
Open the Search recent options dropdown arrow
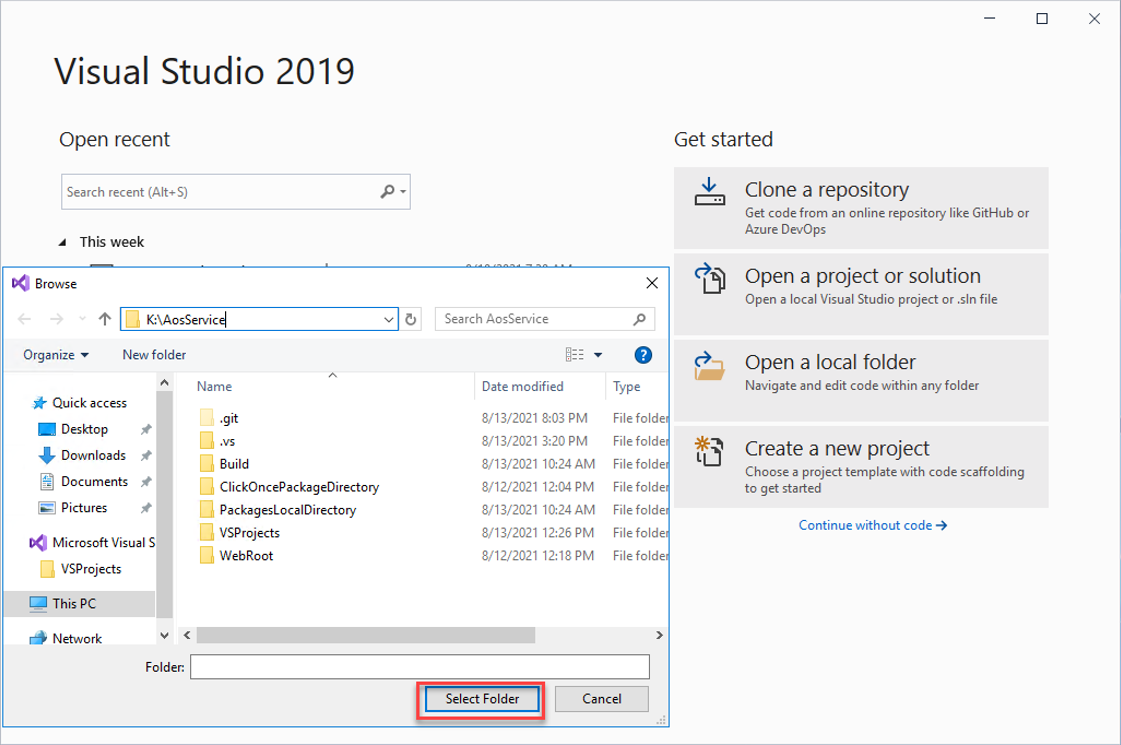click(x=403, y=192)
